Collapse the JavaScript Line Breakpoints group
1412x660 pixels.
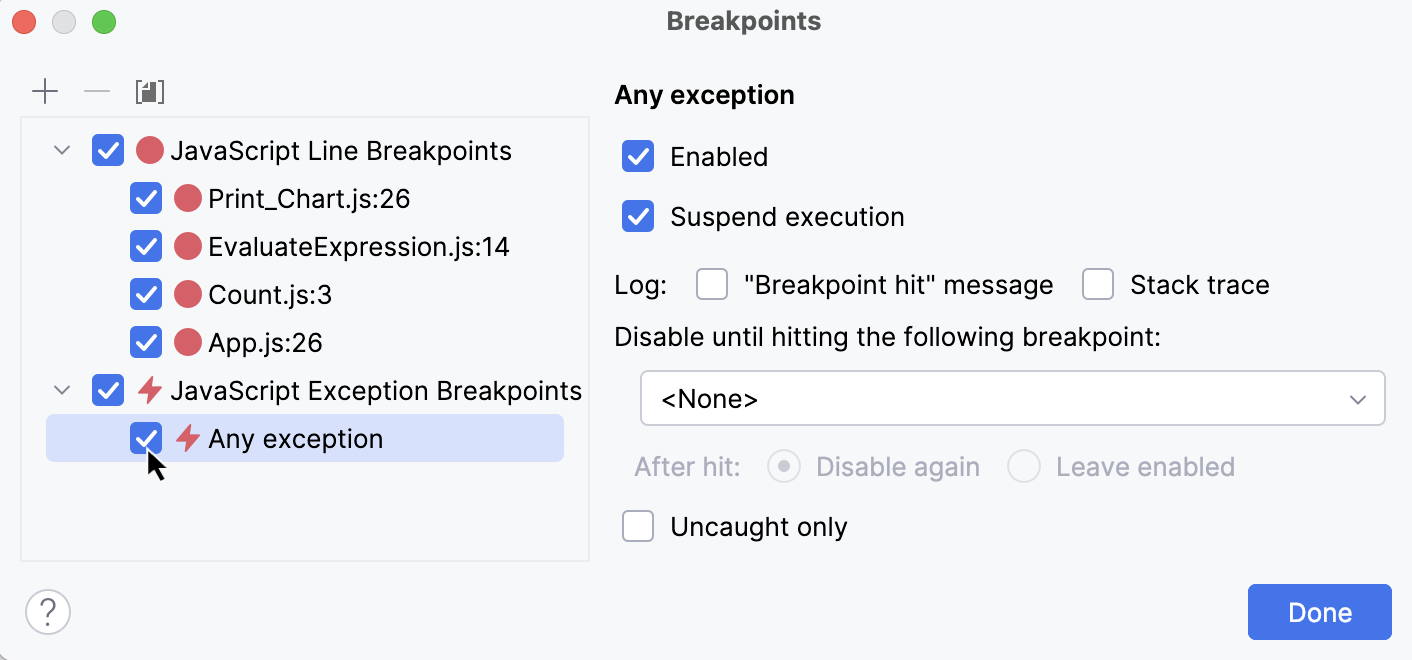coord(61,149)
